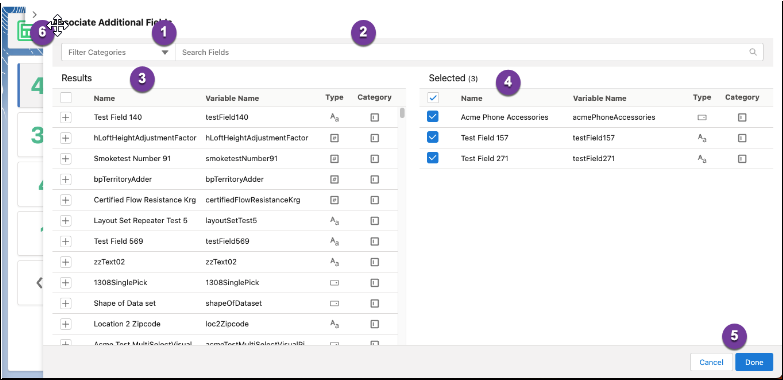Sort Results by Type column header

(334, 97)
